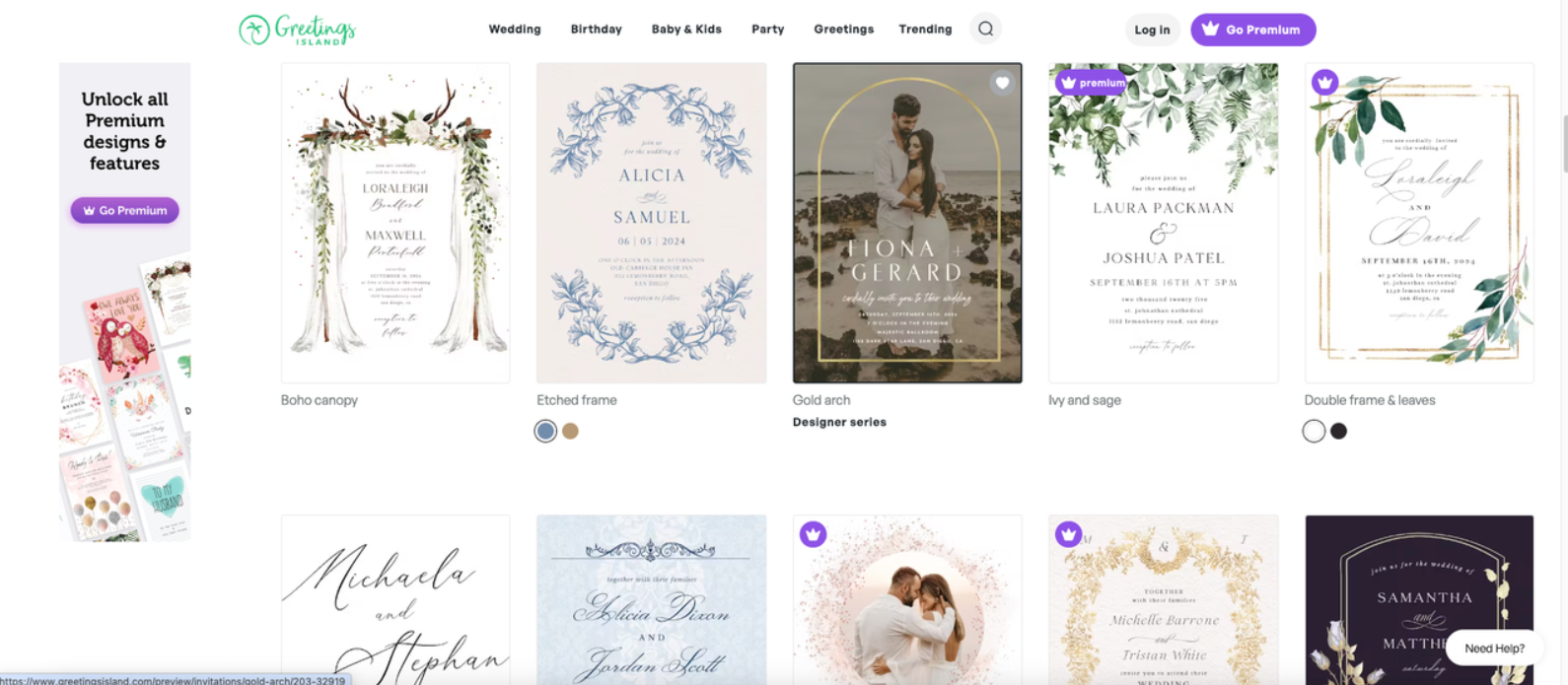Open the Birthday menu

coord(596,30)
